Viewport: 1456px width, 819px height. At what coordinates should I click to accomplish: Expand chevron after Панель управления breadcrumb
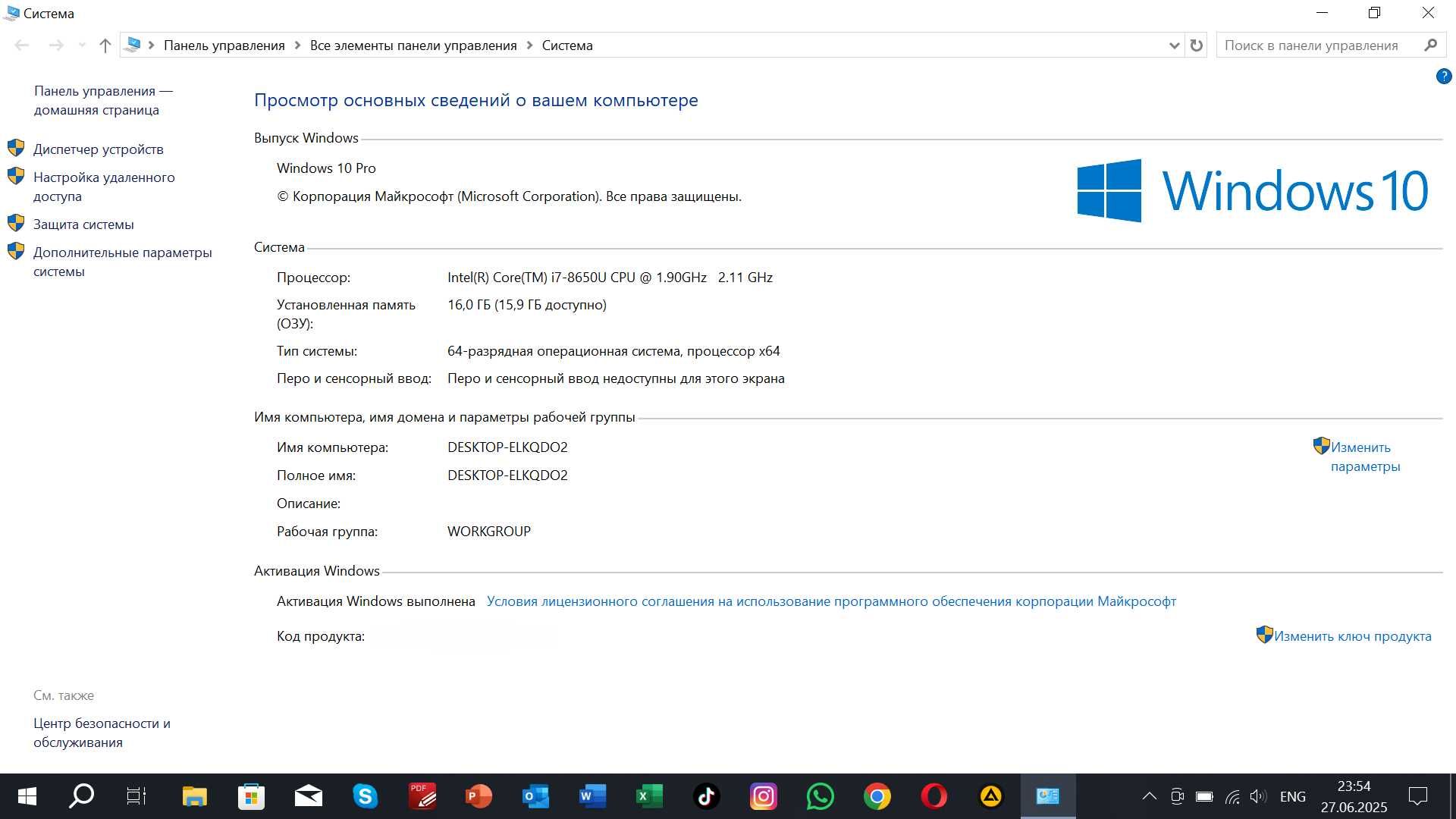pyautogui.click(x=297, y=45)
